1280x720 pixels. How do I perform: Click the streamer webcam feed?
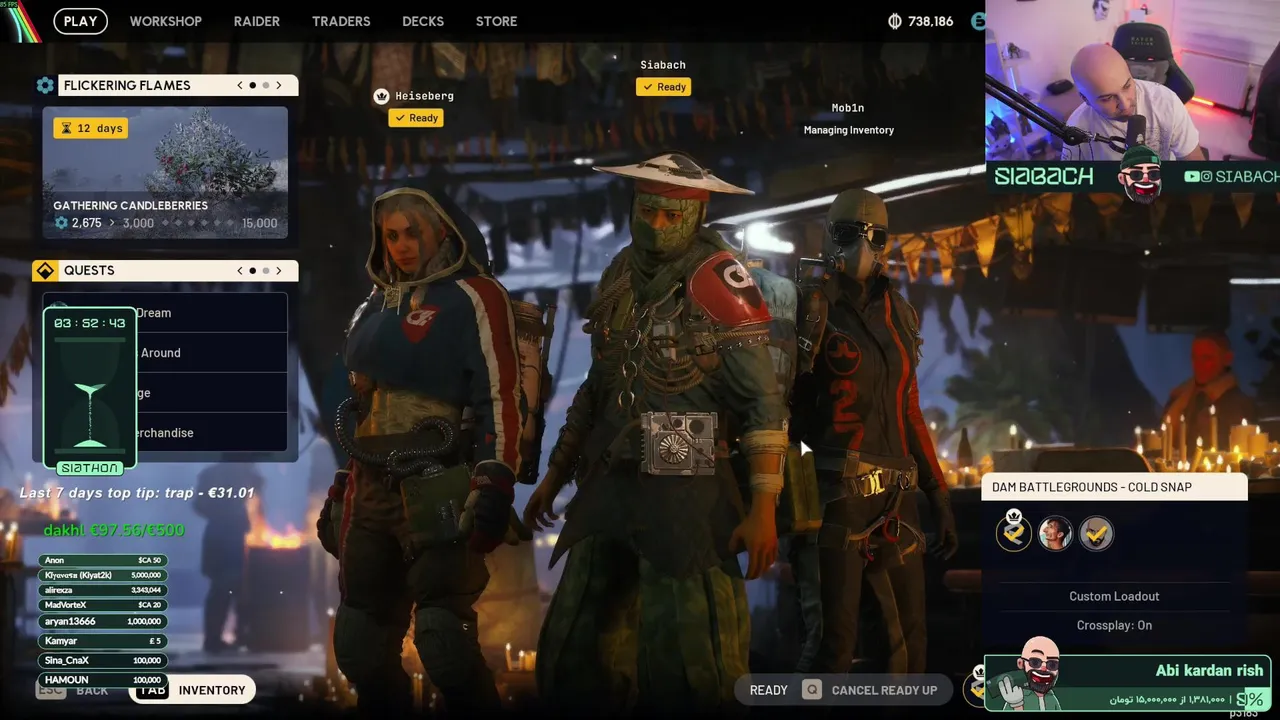[x=1132, y=80]
